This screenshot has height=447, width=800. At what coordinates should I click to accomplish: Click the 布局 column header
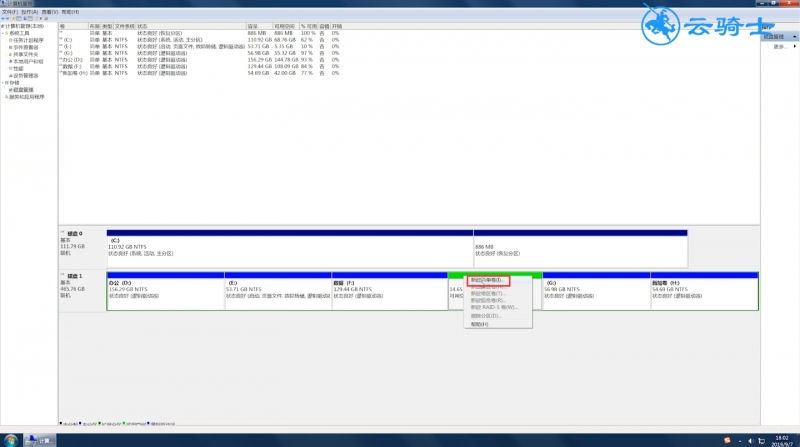94,26
